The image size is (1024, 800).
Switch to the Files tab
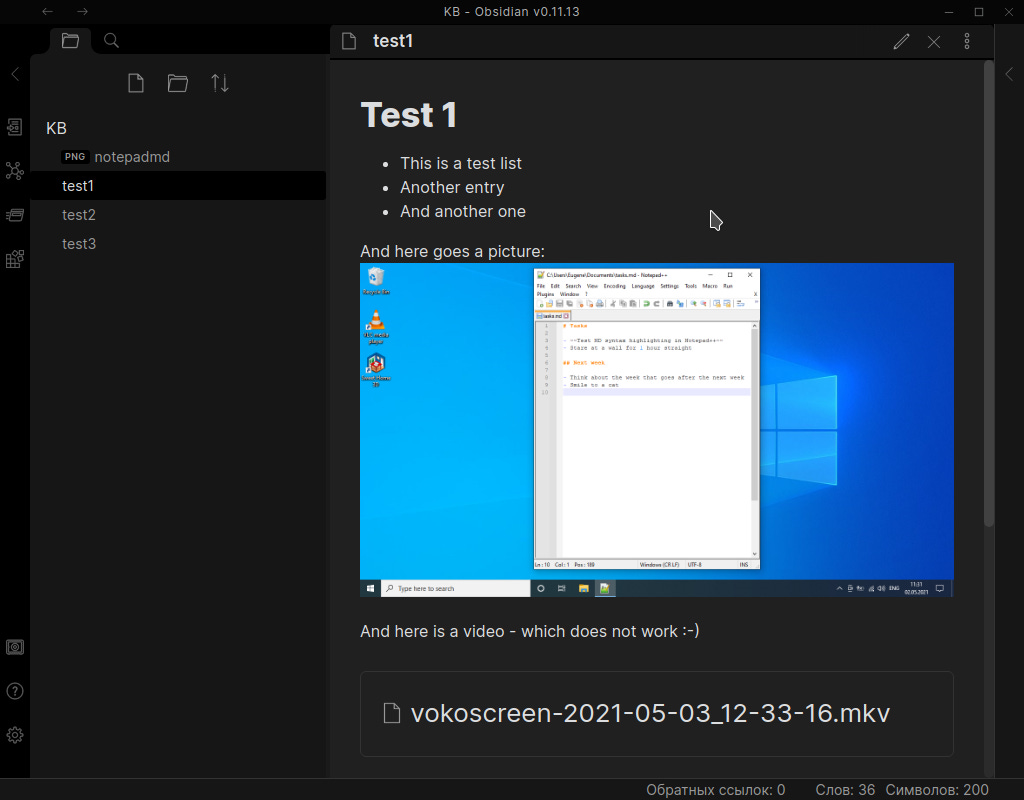pos(70,40)
